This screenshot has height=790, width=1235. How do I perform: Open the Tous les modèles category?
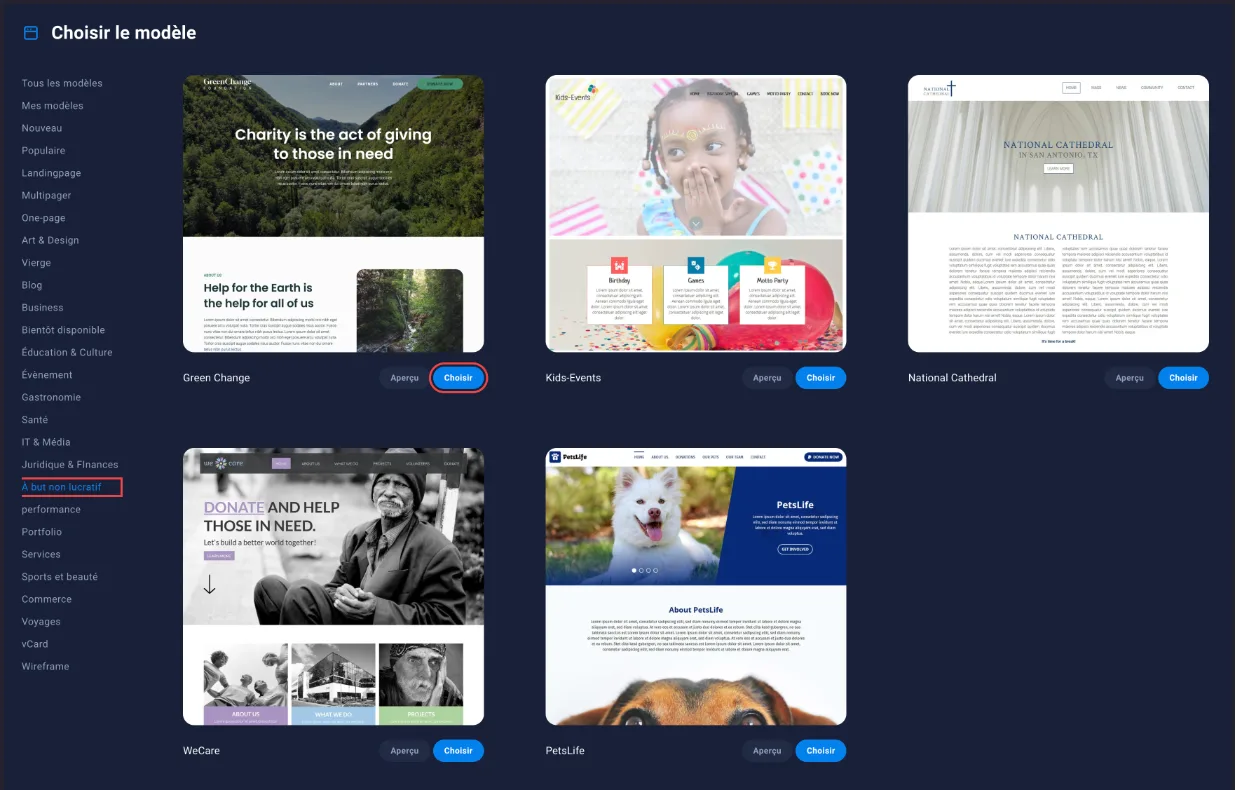tap(62, 83)
